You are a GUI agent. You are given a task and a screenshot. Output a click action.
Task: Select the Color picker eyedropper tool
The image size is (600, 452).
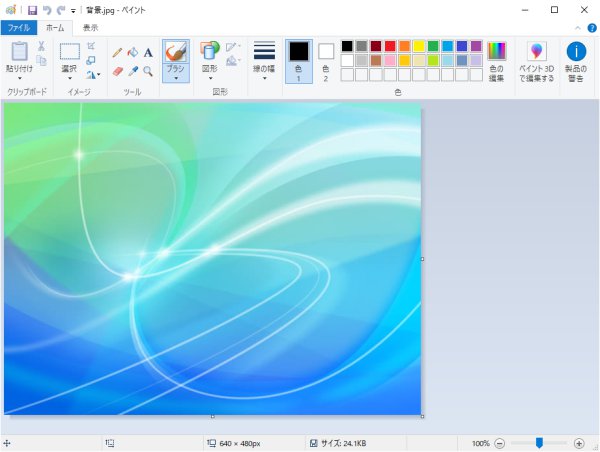click(133, 71)
